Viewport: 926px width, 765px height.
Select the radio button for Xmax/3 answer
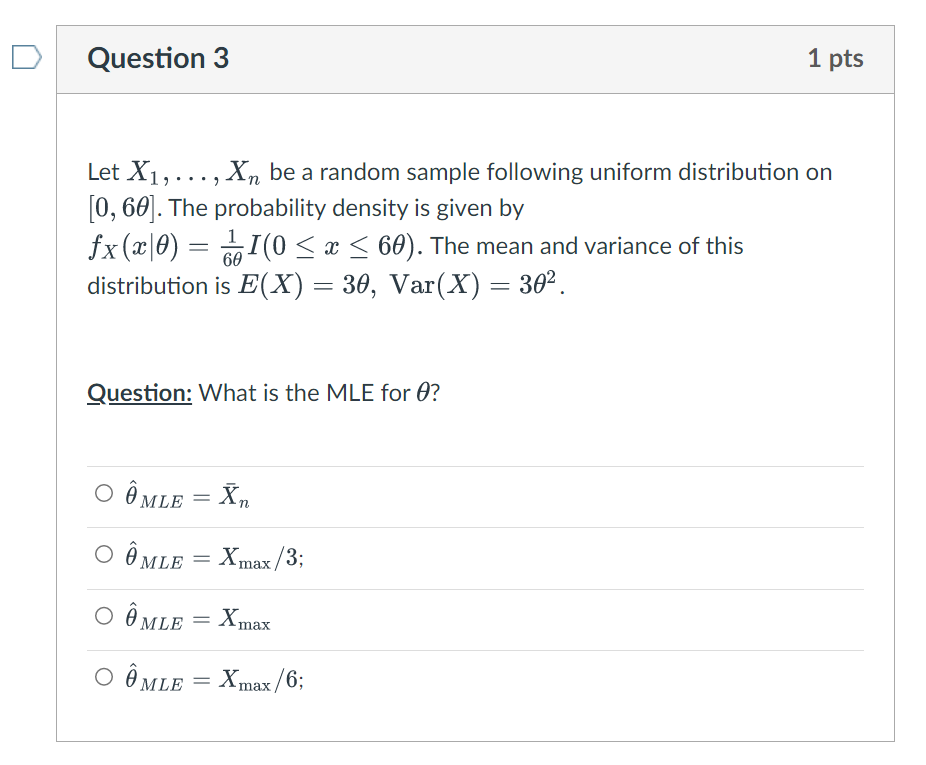coord(103,554)
